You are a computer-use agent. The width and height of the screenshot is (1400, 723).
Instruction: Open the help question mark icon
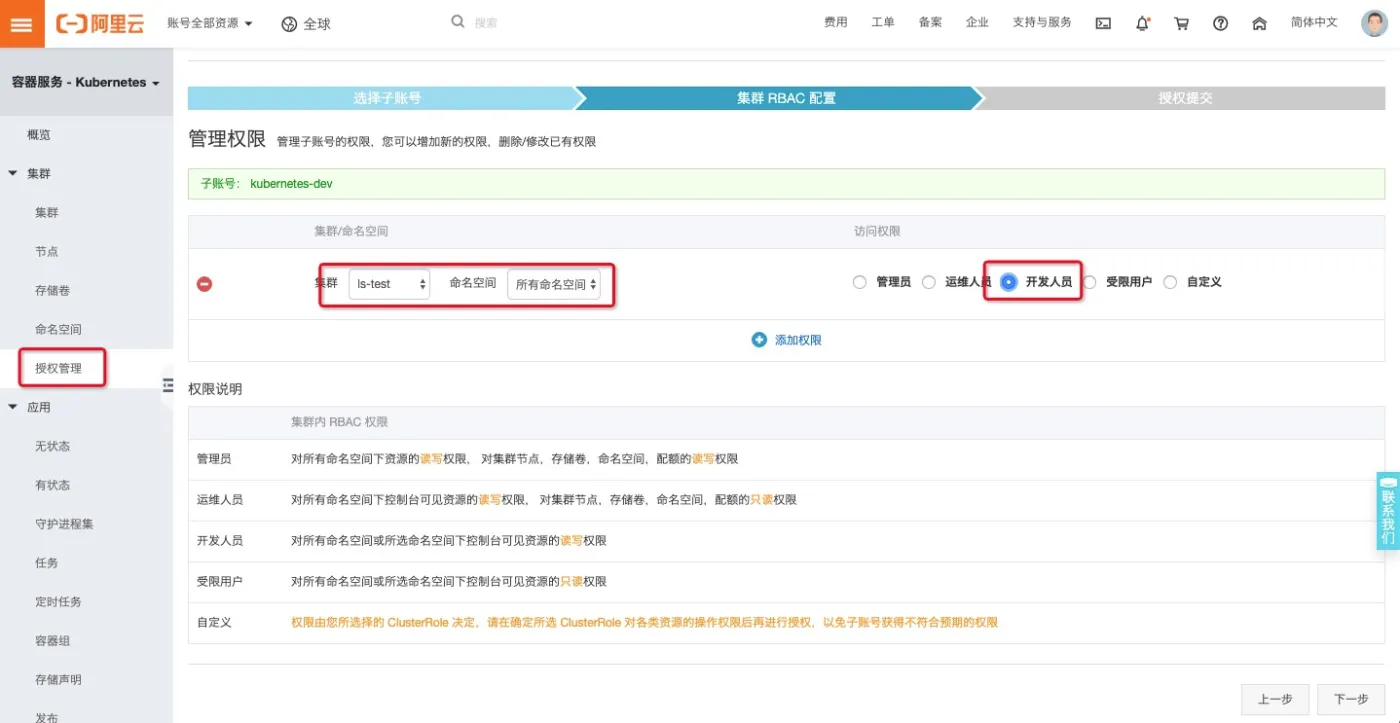(x=1220, y=23)
